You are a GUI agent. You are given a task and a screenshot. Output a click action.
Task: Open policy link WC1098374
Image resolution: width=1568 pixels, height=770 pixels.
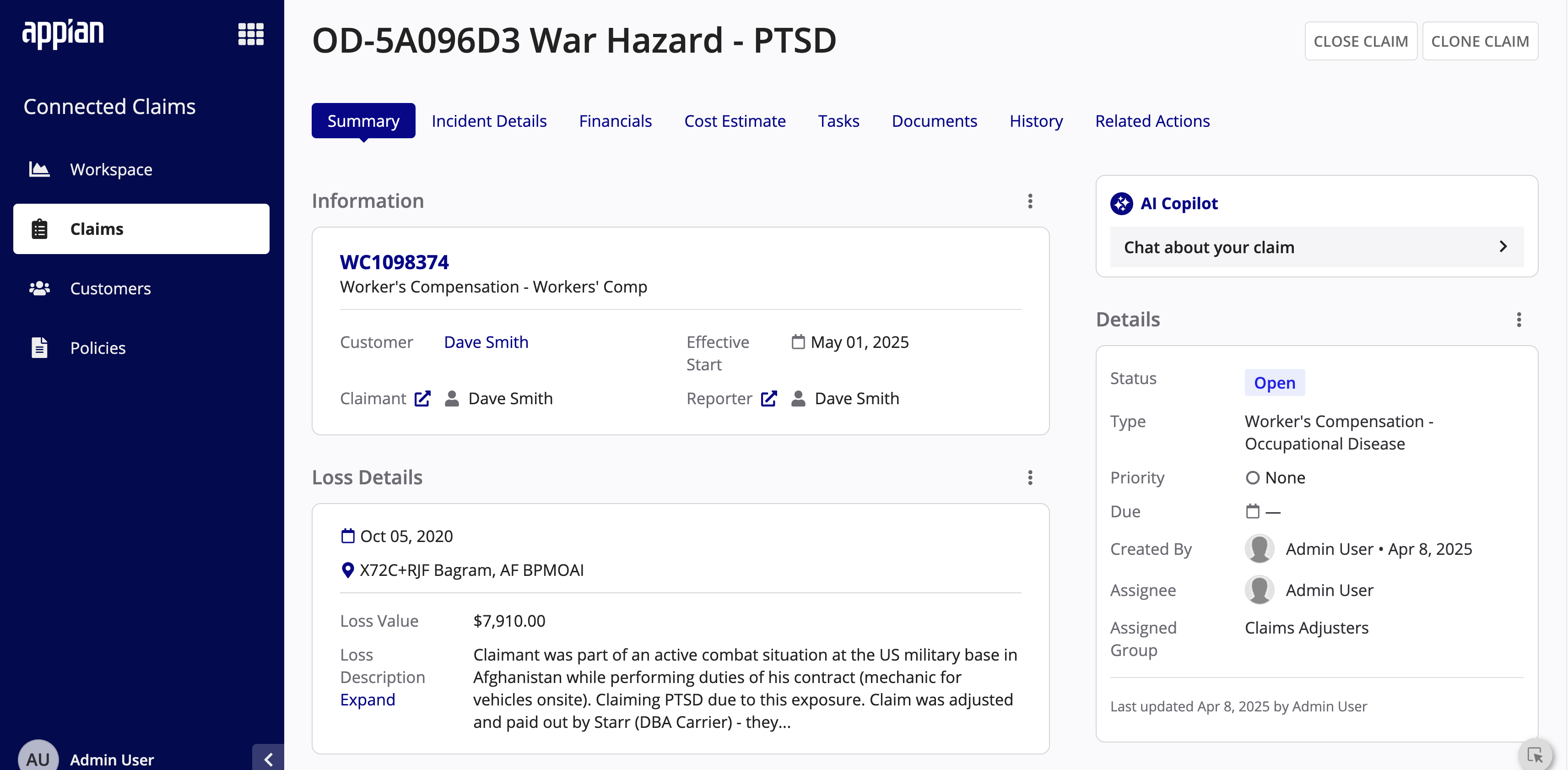(394, 262)
